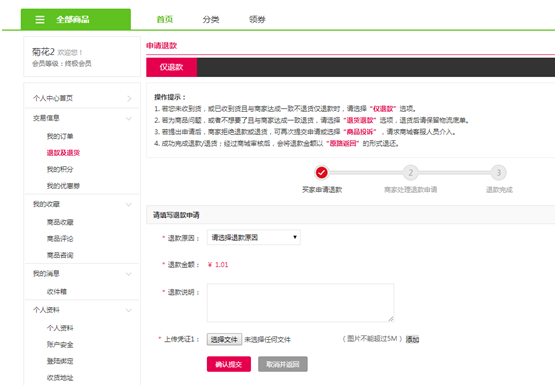This screenshot has height=387, width=557.
Task: Open the 全部商品 hamburger menu icon
Action: point(40,20)
